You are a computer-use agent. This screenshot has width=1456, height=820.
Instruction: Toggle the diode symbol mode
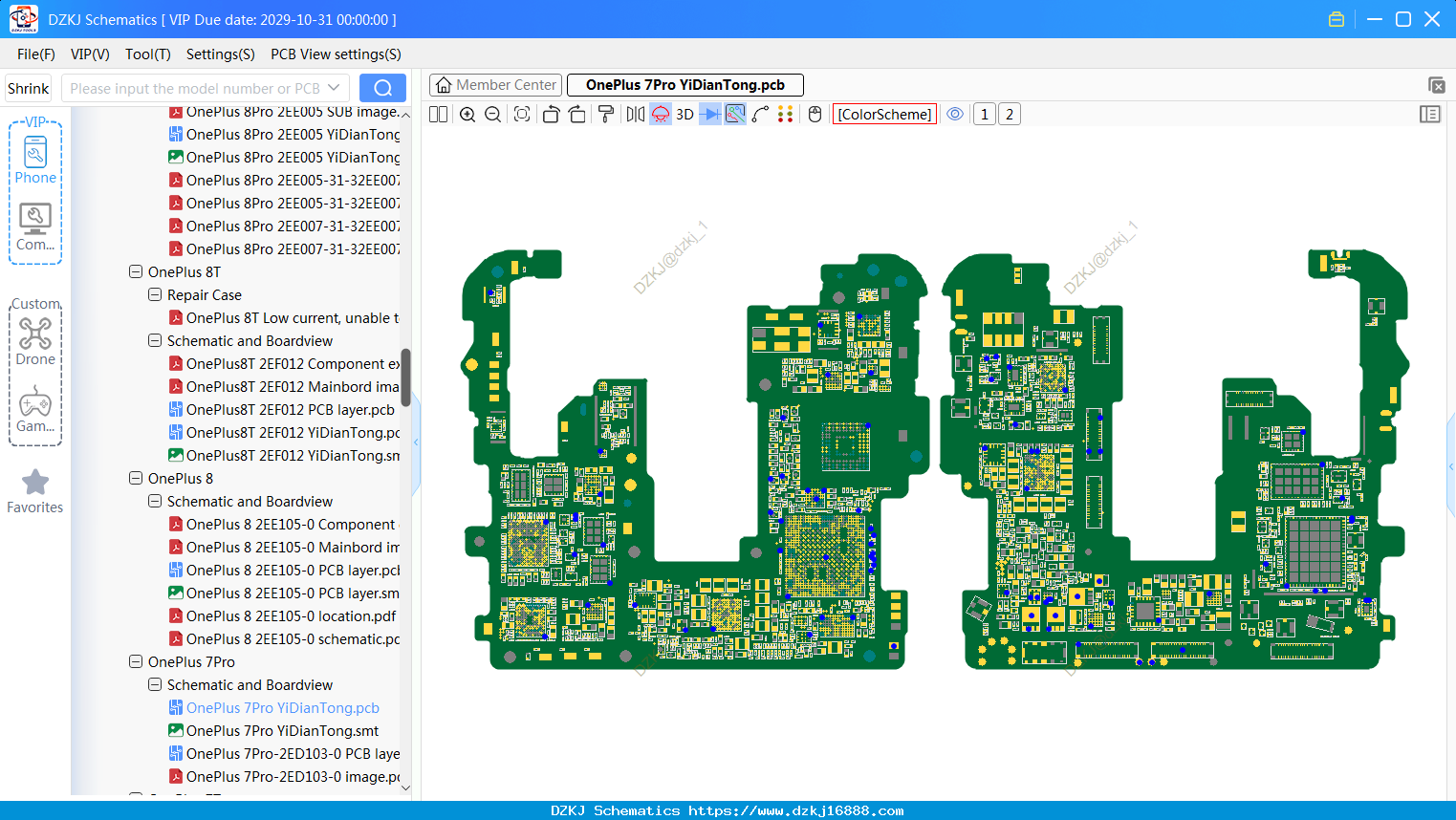(710, 115)
